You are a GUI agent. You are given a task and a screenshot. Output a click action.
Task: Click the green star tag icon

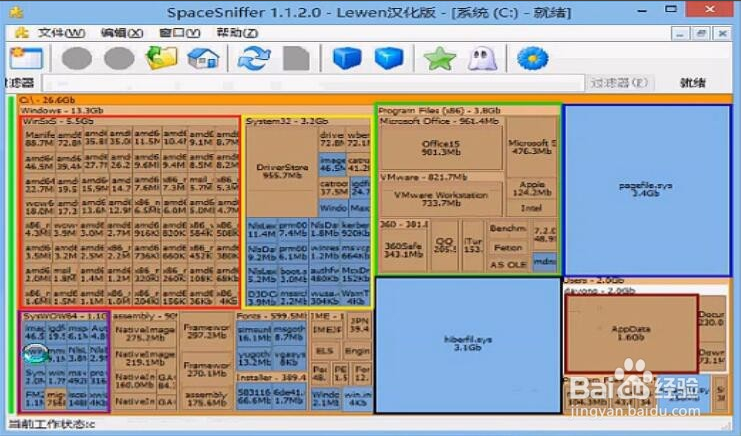point(439,59)
